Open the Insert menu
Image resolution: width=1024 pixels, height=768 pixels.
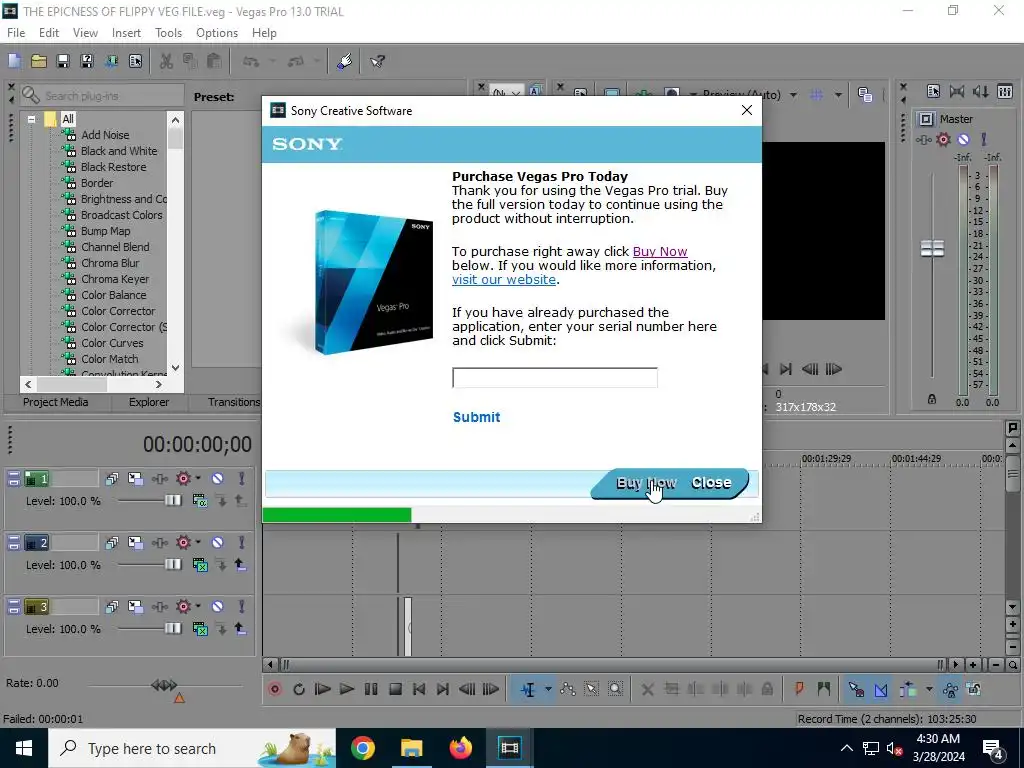point(126,33)
